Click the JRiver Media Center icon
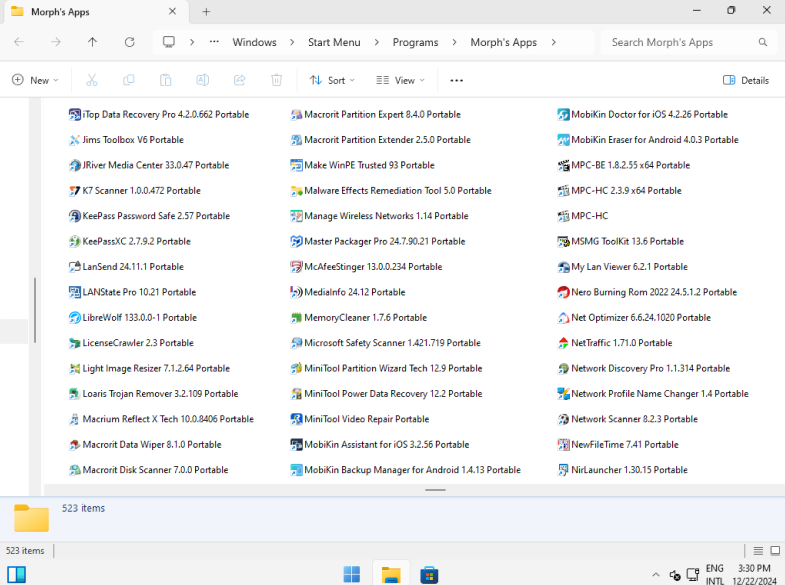This screenshot has height=585, width=785. pos(75,165)
